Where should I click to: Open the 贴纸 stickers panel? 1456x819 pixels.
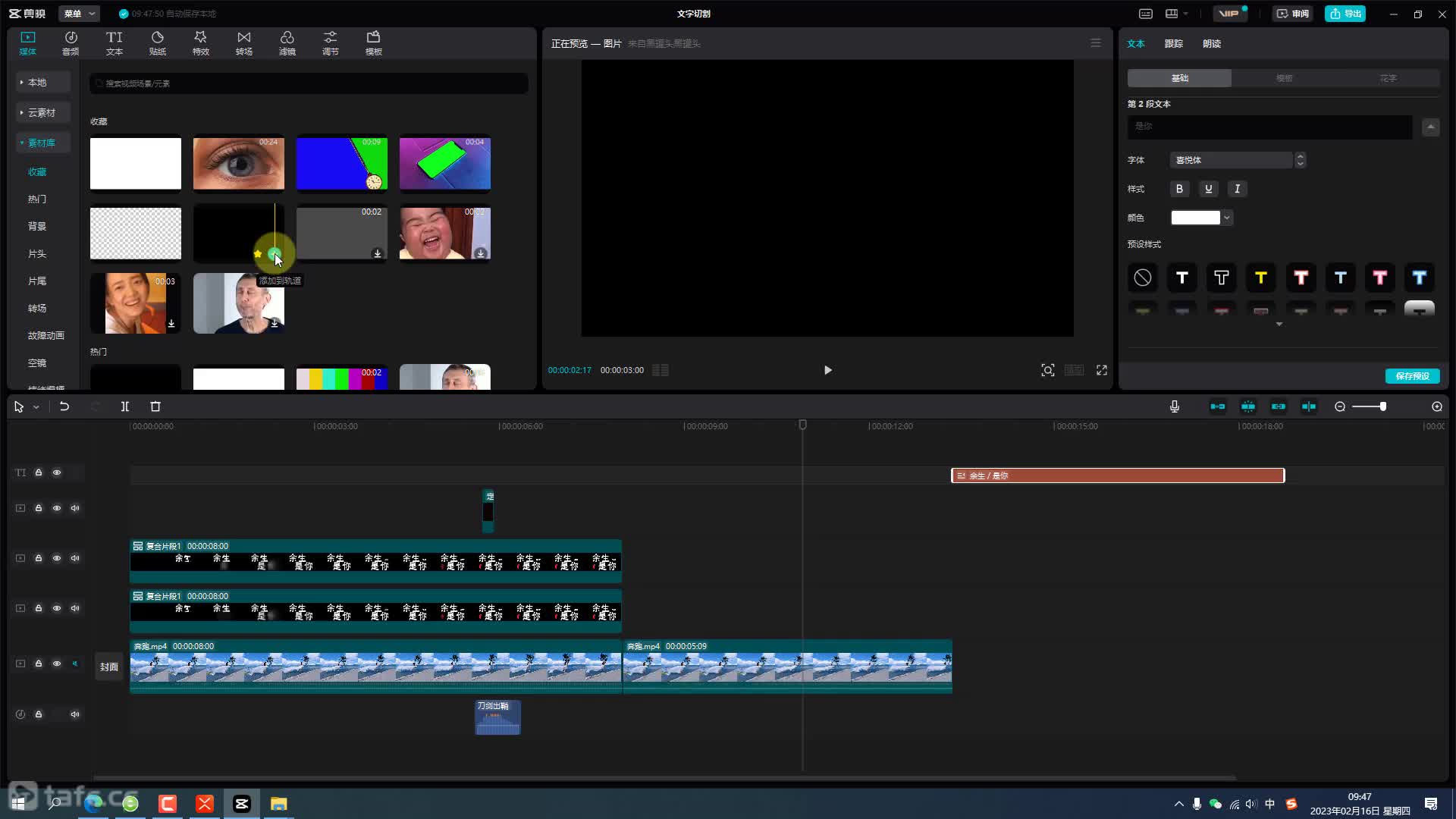(x=157, y=43)
